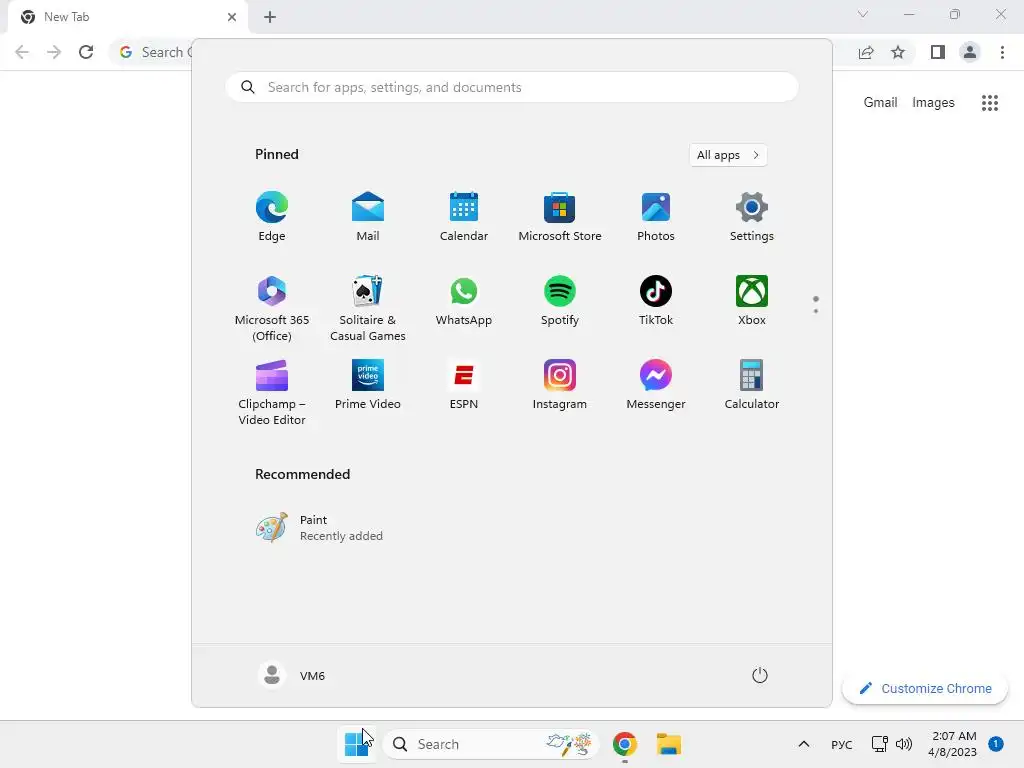The height and width of the screenshot is (768, 1024).
Task: Close the New Tab tab
Action: (x=232, y=17)
